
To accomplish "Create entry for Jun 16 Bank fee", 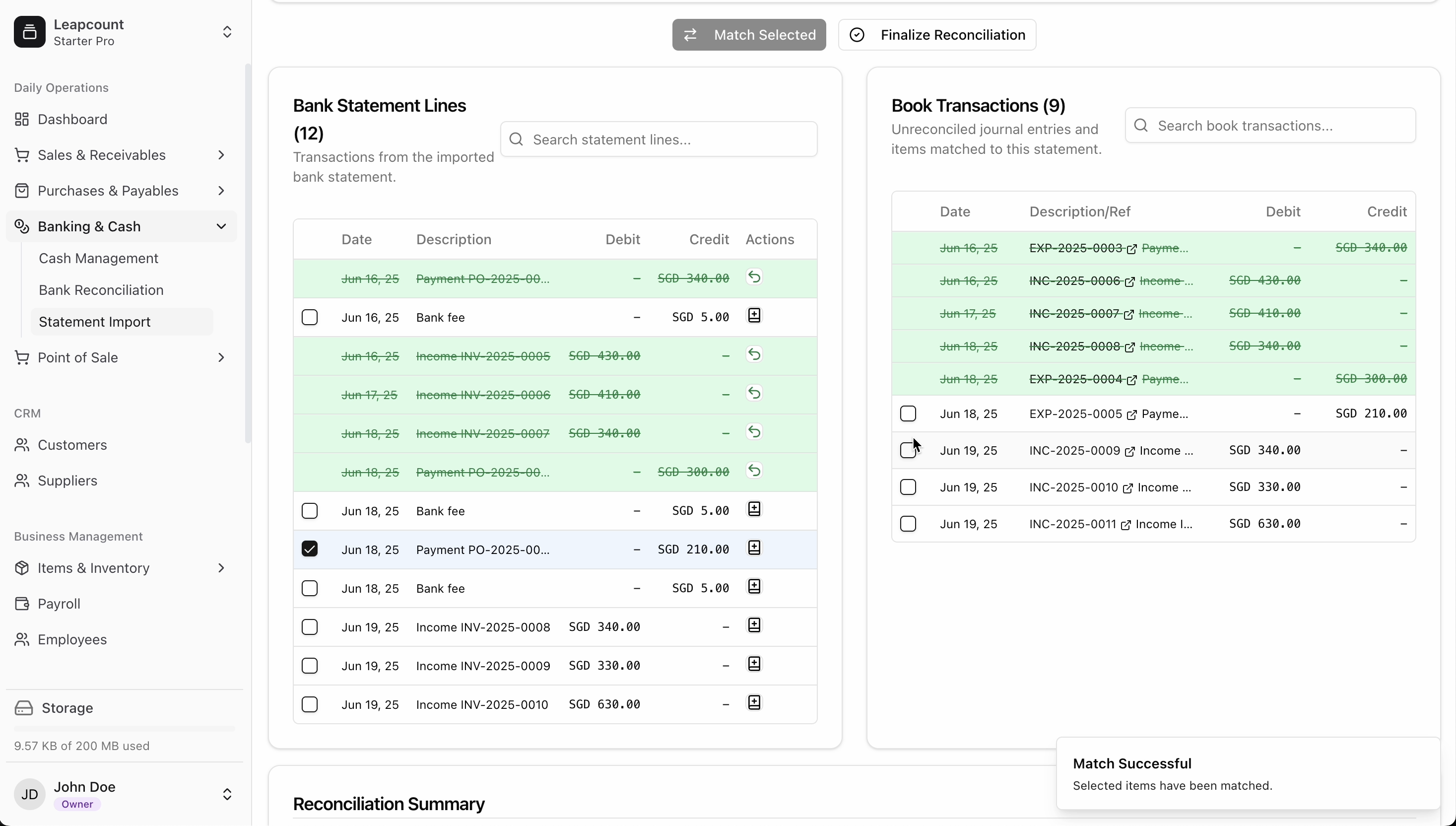I will [x=754, y=316].
